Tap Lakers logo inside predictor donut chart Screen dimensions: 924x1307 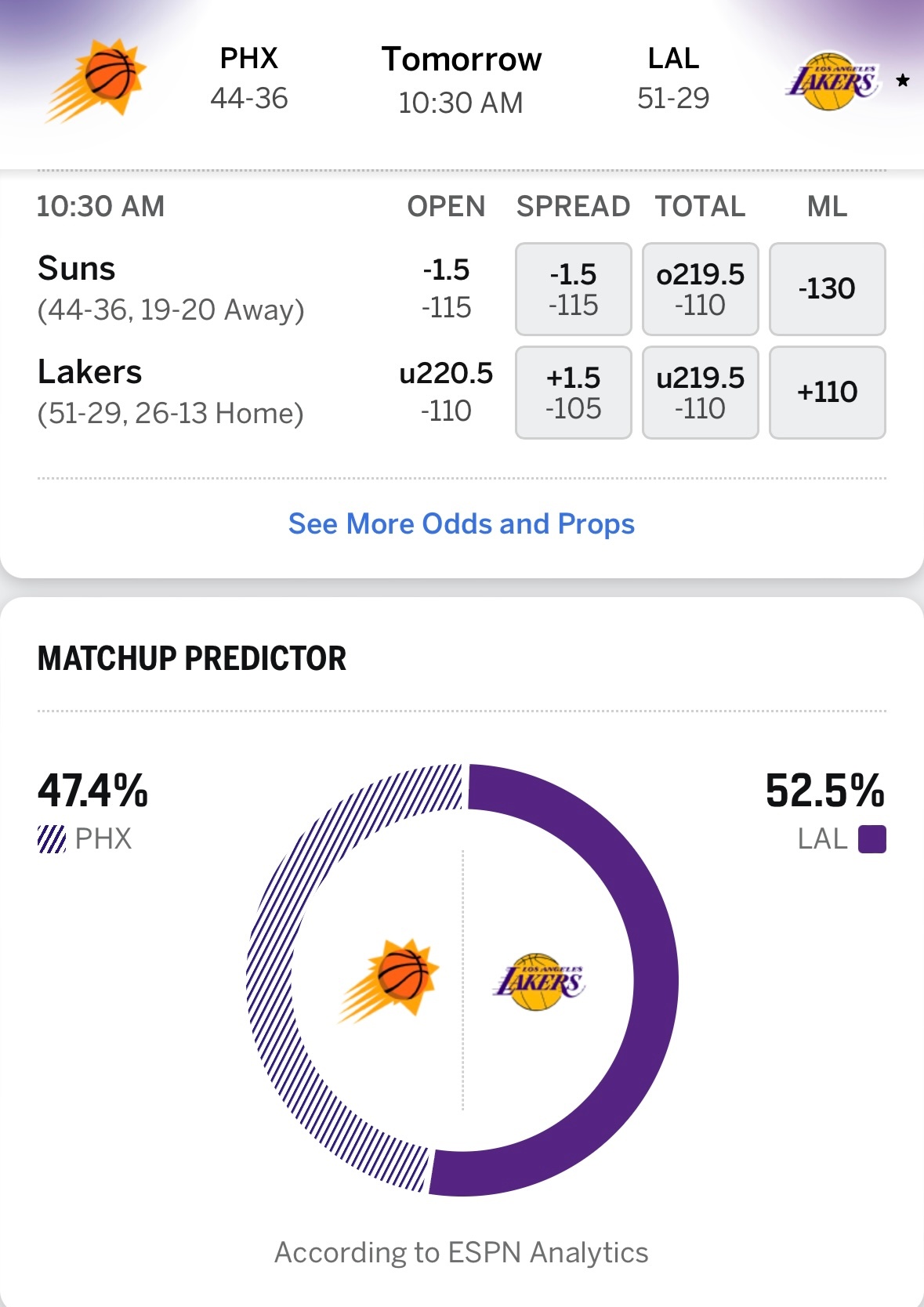point(538,981)
